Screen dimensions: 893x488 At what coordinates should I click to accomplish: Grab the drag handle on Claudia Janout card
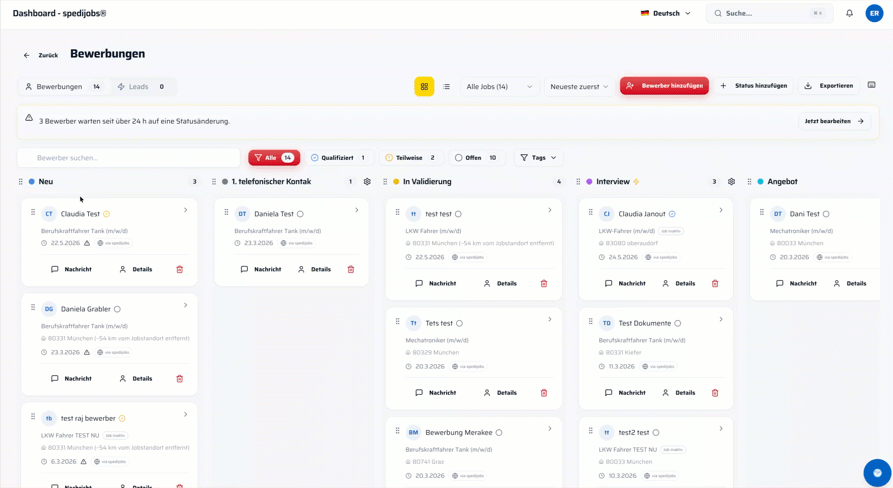click(591, 212)
